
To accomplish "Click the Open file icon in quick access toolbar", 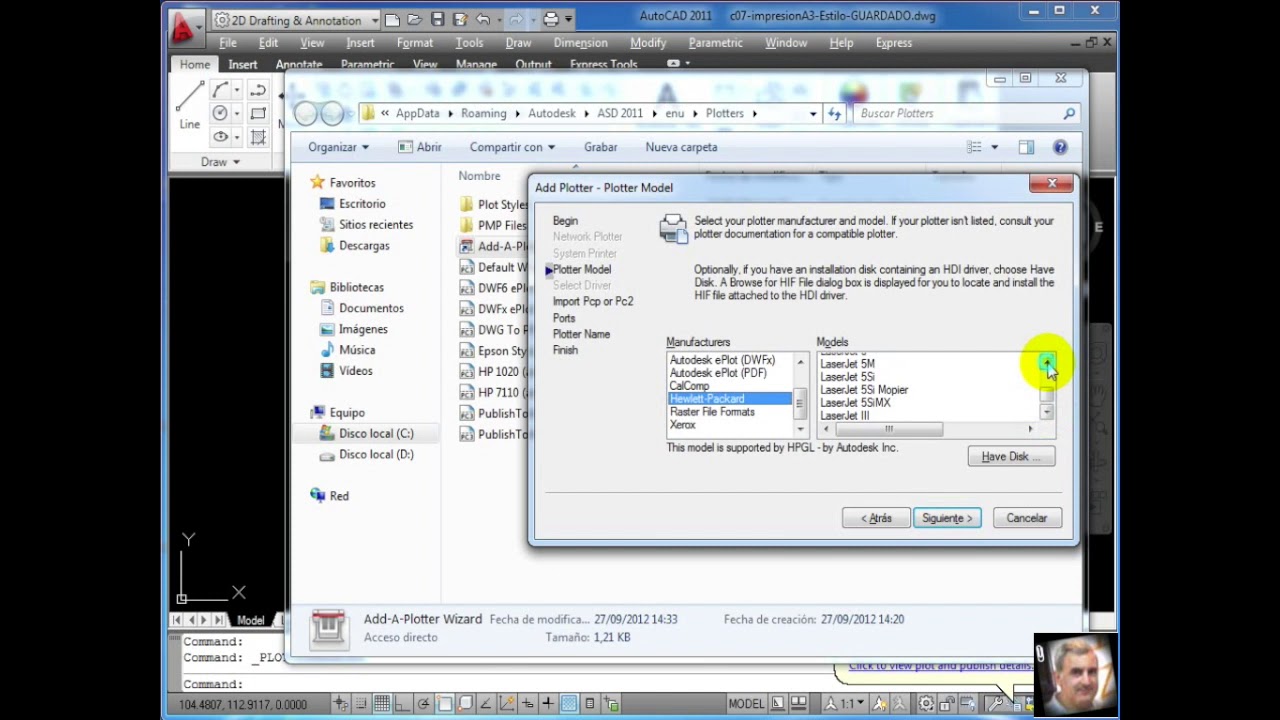I will coord(416,19).
